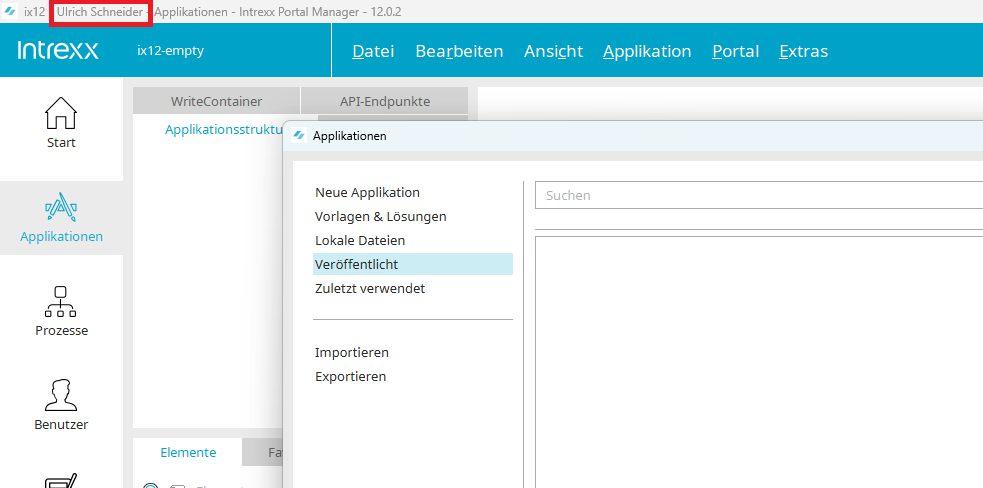Switch to the WriteContainer tab
Viewport: 983px width, 488px height.
pos(216,101)
